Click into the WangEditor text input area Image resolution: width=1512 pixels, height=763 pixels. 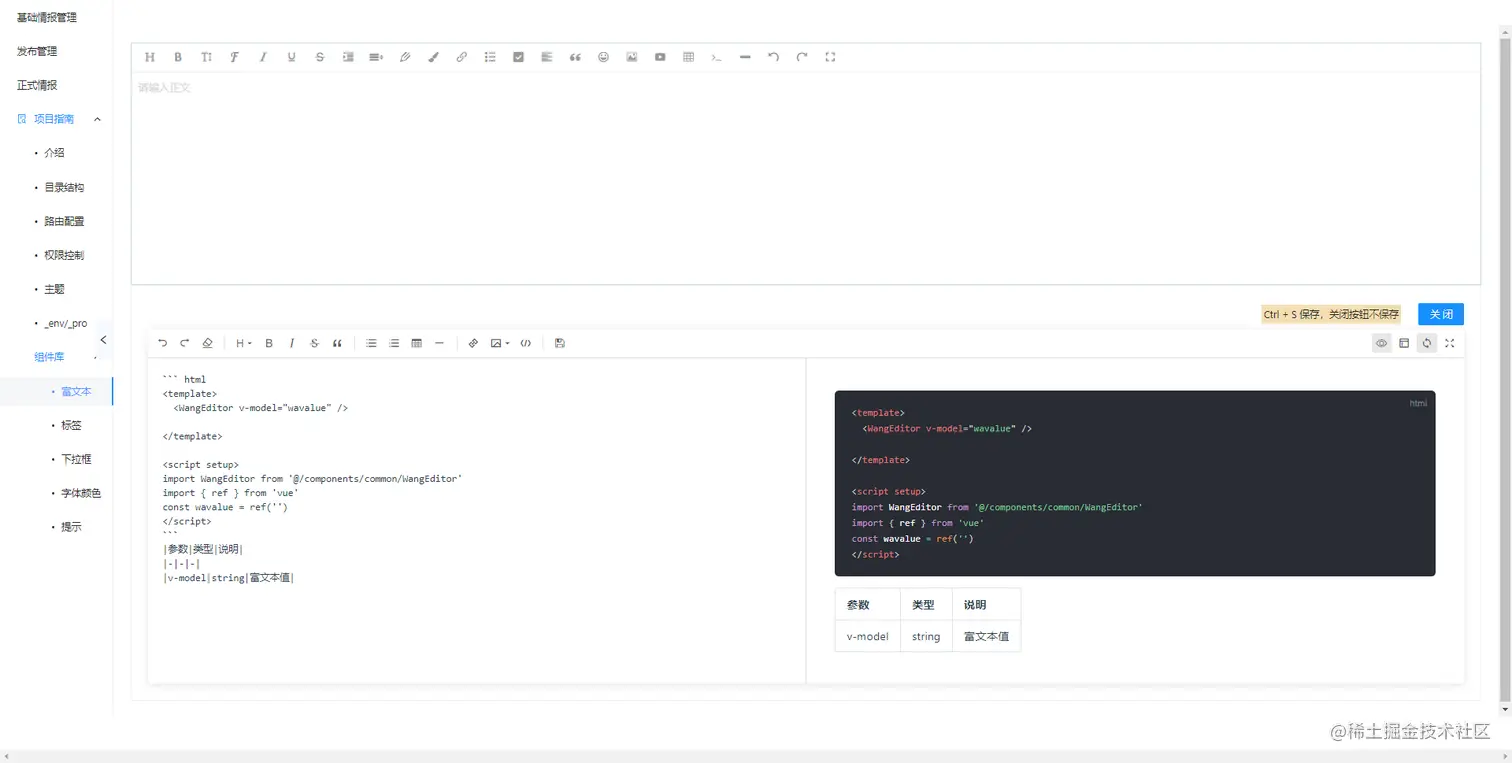pos(805,178)
